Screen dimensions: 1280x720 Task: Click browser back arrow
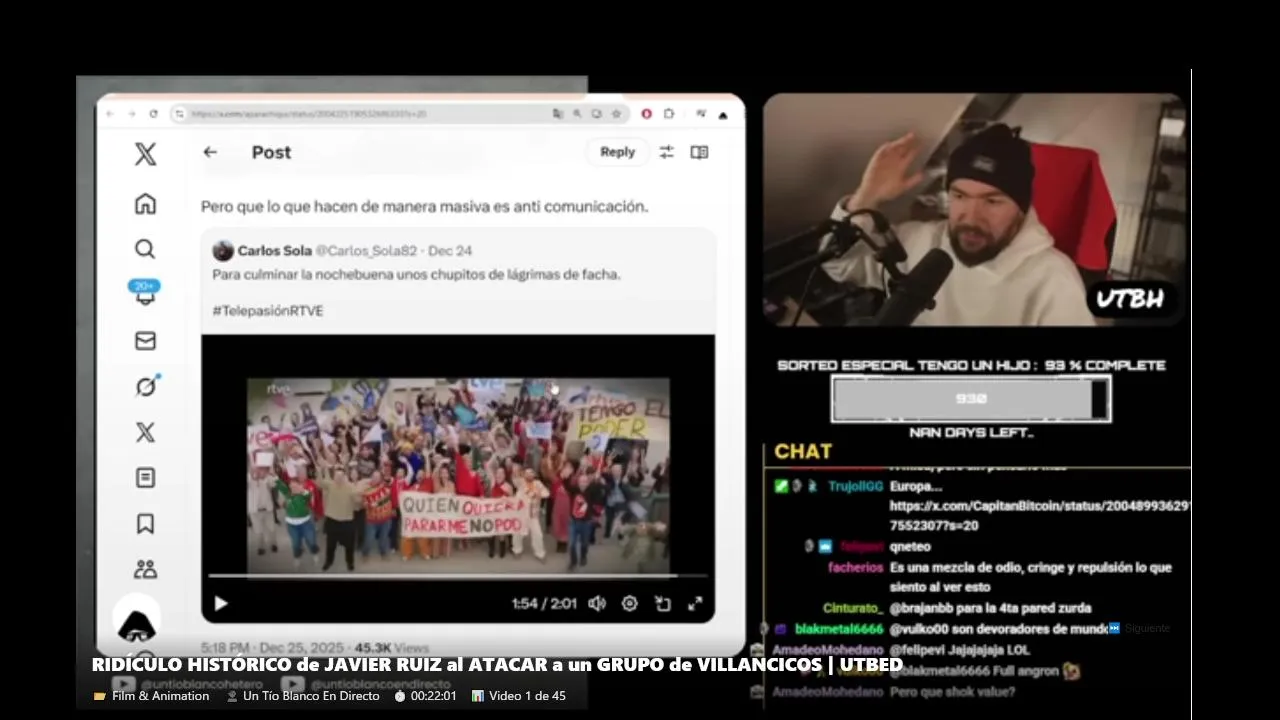tap(112, 114)
